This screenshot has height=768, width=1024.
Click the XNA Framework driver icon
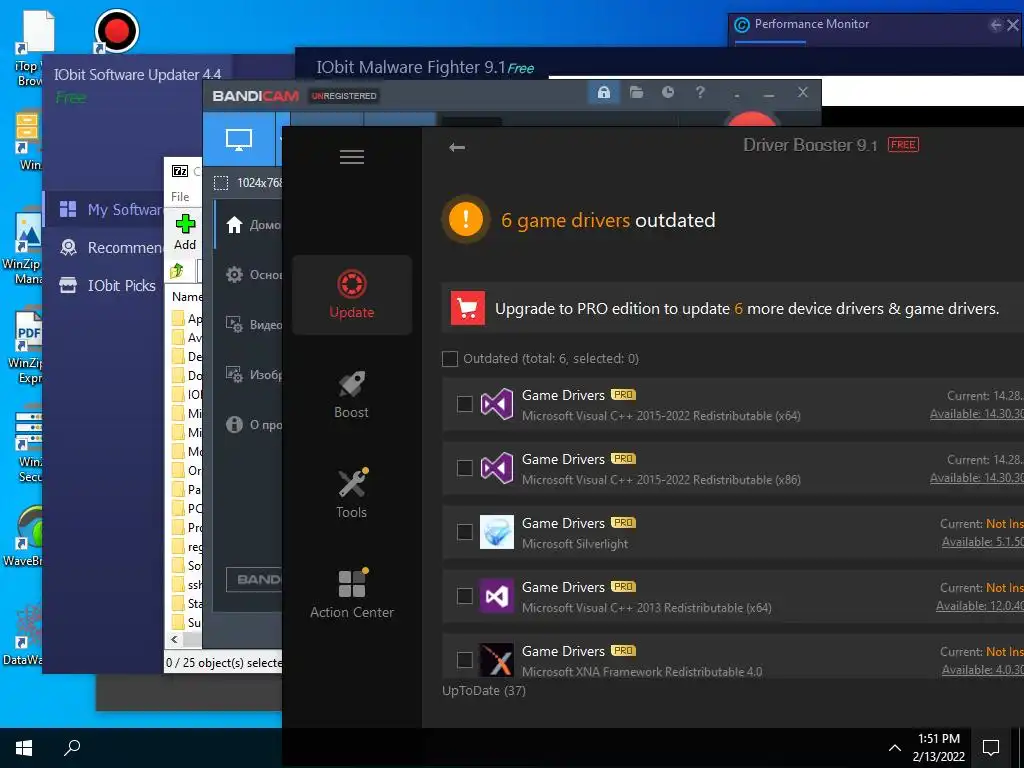(496, 660)
